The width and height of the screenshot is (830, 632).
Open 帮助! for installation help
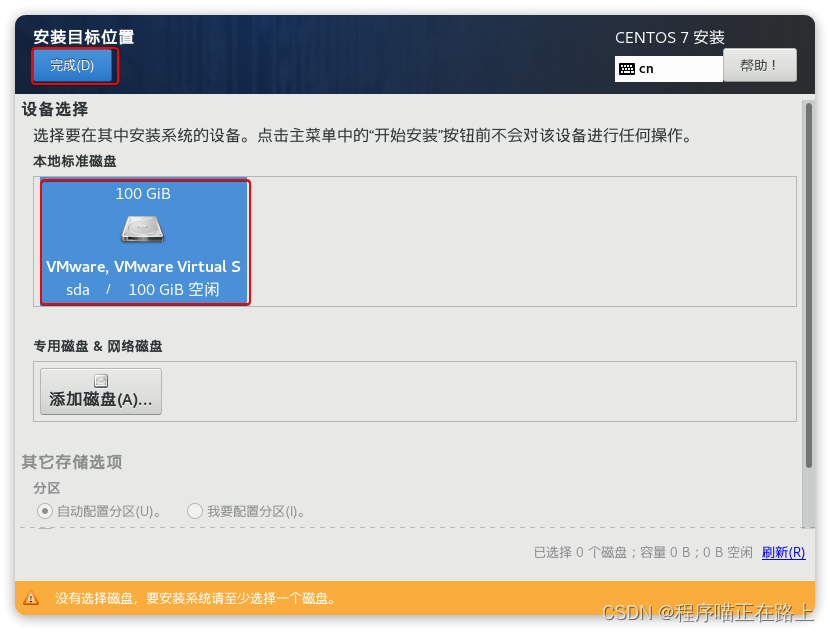click(x=761, y=65)
